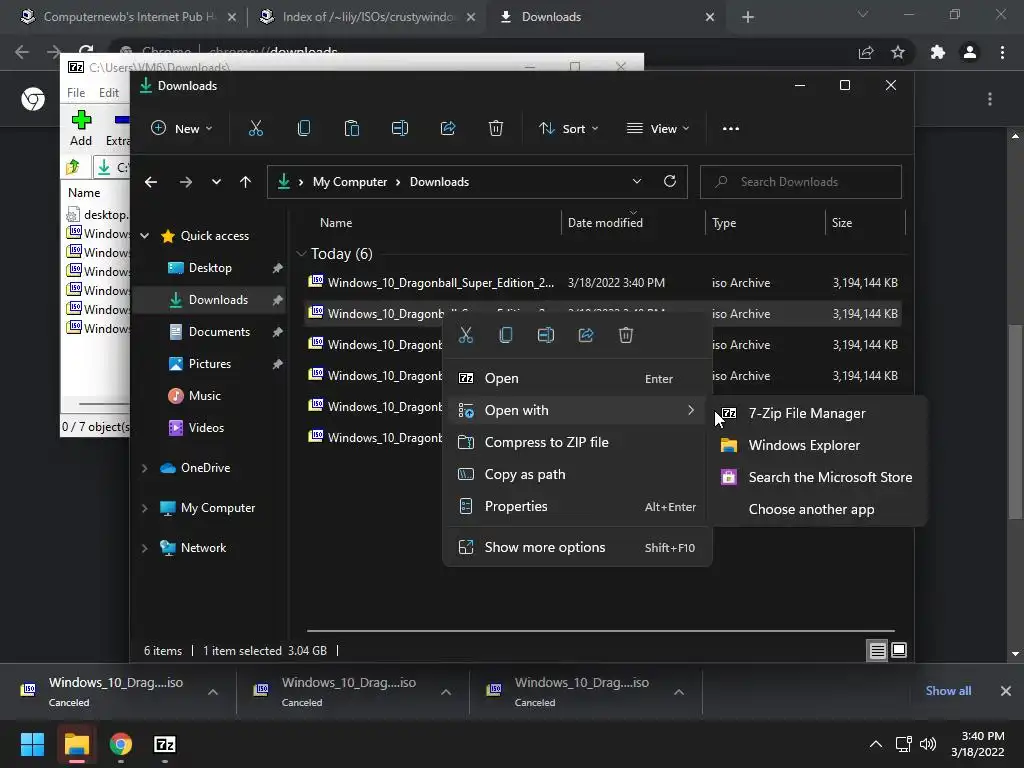Open 7-Zip from the taskbar

pos(165,744)
